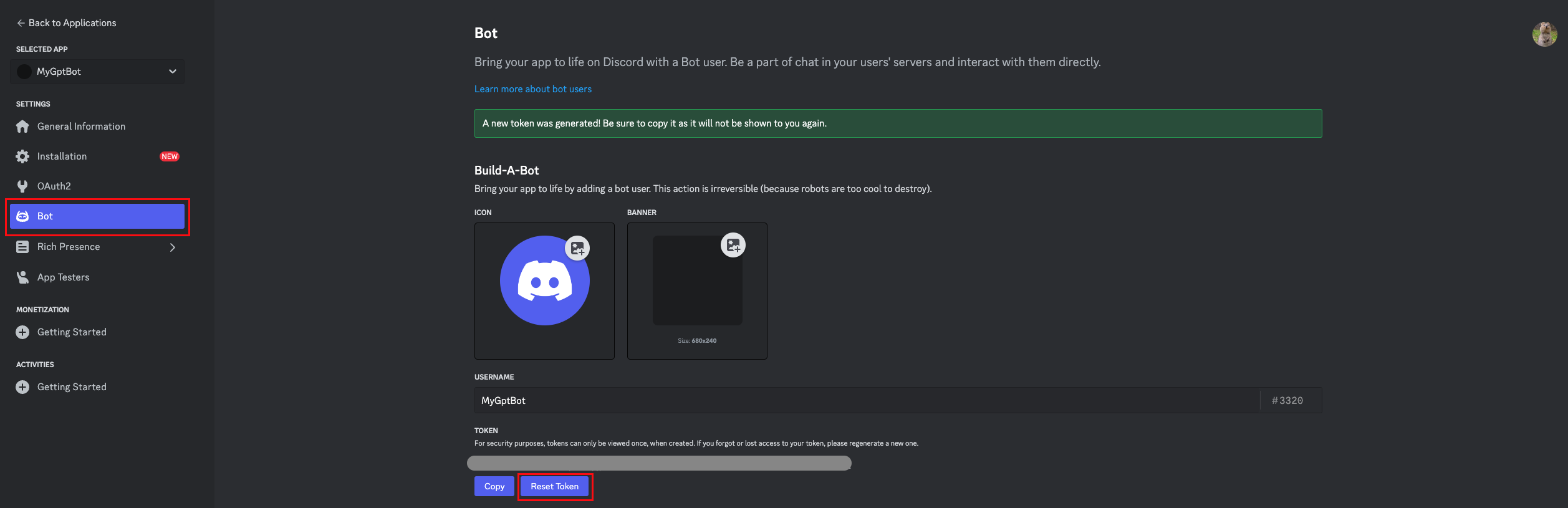Viewport: 1568px width, 508px height.
Task: Click the app icon circle beside MyGptBot
Action: [x=24, y=72]
